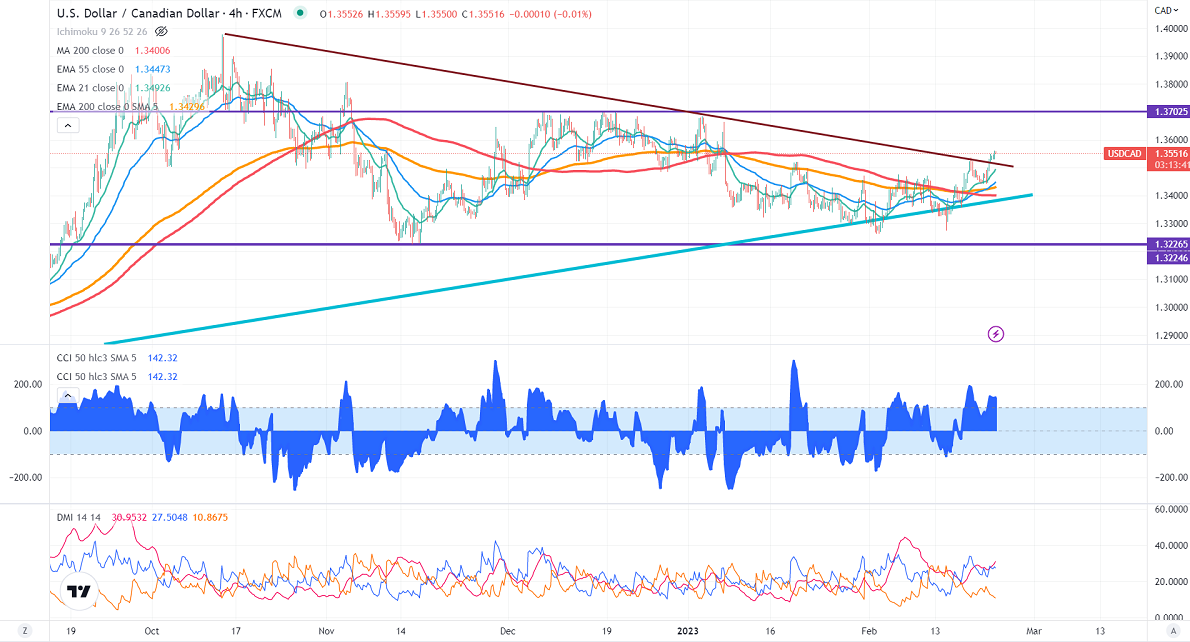The width and height of the screenshot is (1190, 642).
Task: Click the 1.37025 horizontal line price label
Action: point(1167,113)
